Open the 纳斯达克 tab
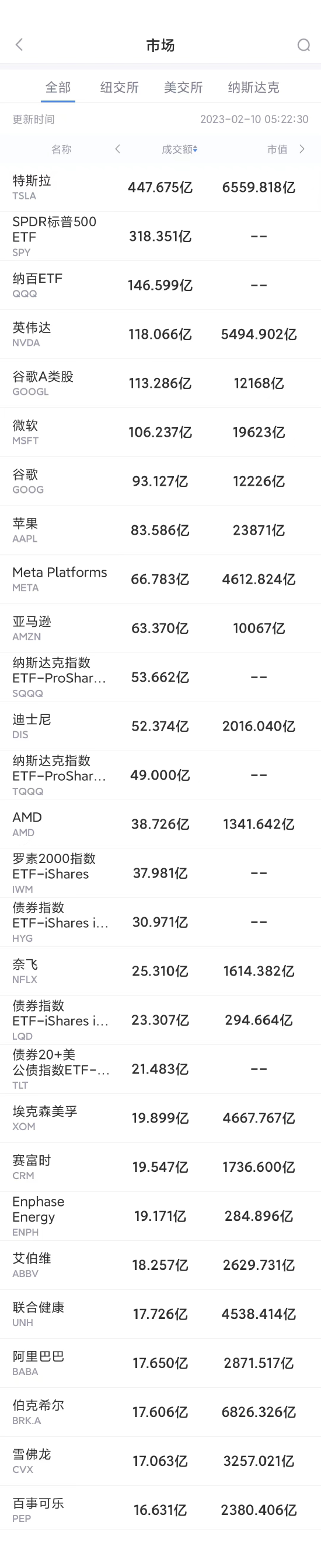 point(253,87)
